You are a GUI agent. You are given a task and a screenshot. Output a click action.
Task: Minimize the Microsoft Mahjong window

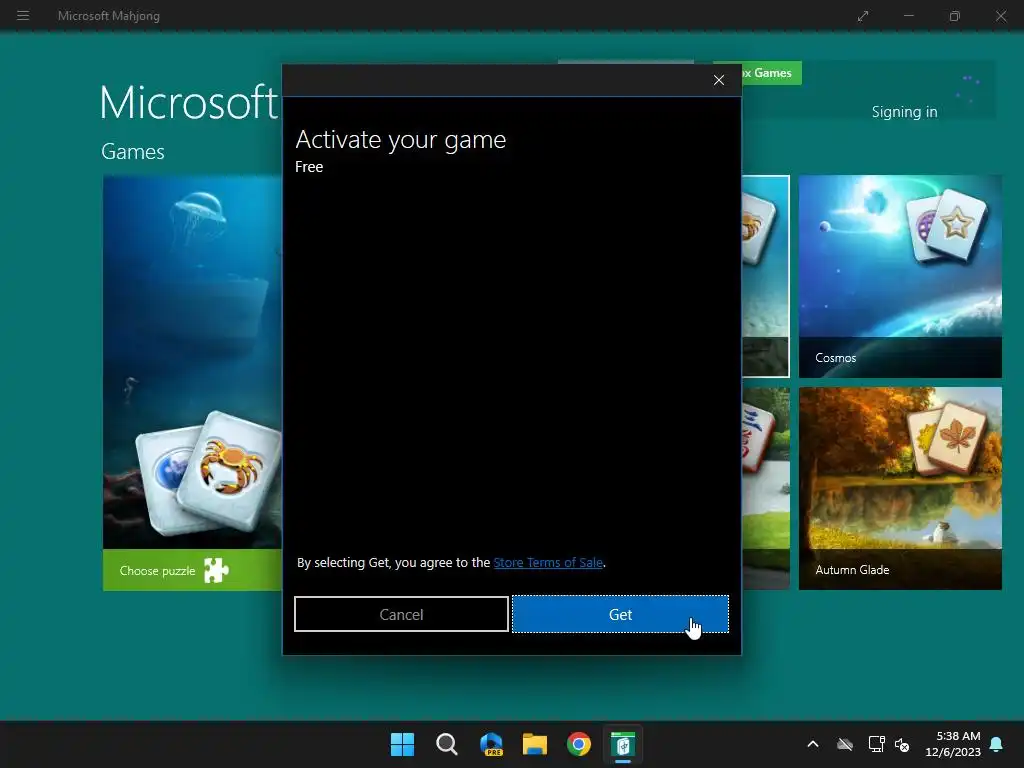908,16
